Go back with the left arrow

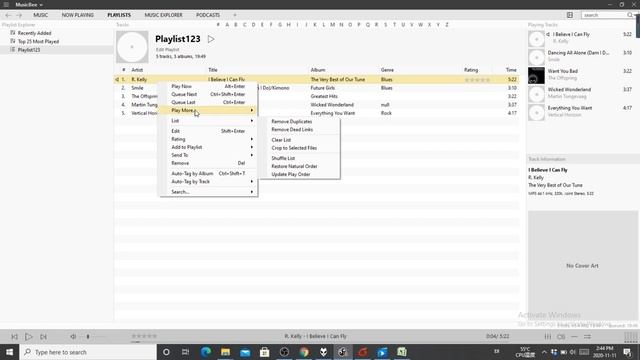tap(8, 15)
